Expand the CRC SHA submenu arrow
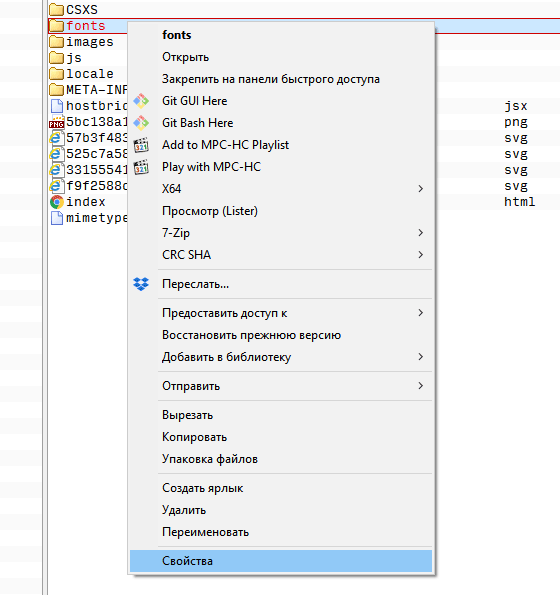Viewport: 560px width, 595px height. point(420,255)
